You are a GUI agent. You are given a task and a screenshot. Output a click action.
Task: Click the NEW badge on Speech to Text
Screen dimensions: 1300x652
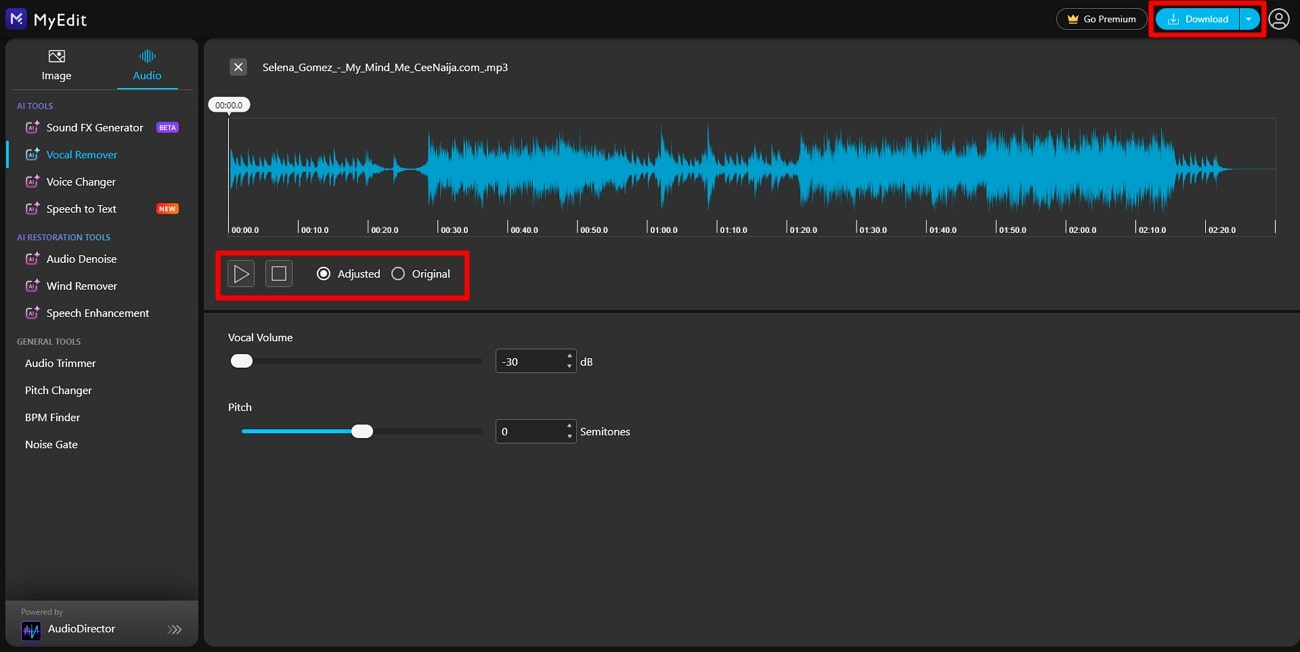pyautogui.click(x=167, y=209)
